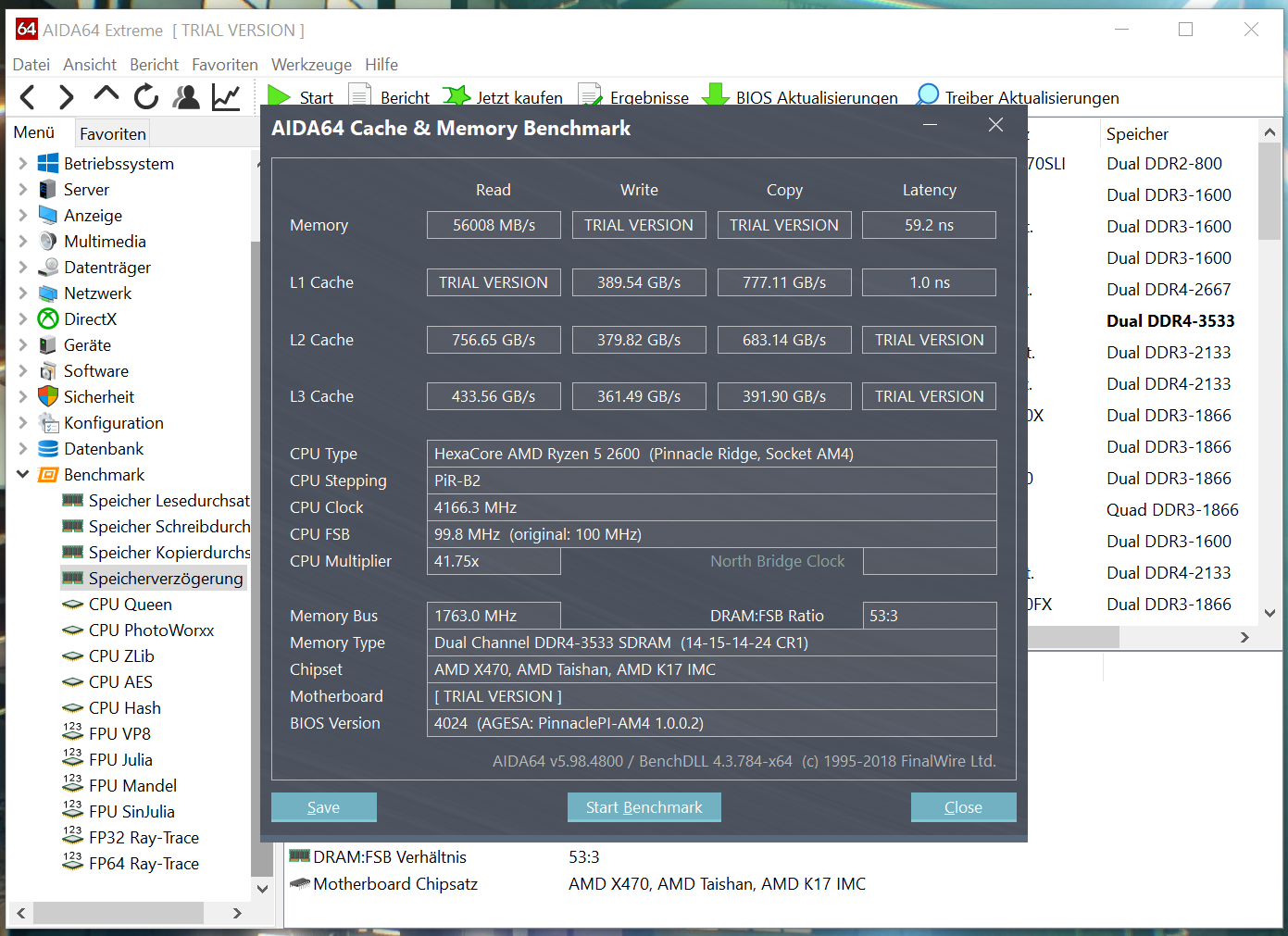This screenshot has height=936, width=1288.
Task: Click the Netzwerk icon in tree
Action: pos(48,293)
